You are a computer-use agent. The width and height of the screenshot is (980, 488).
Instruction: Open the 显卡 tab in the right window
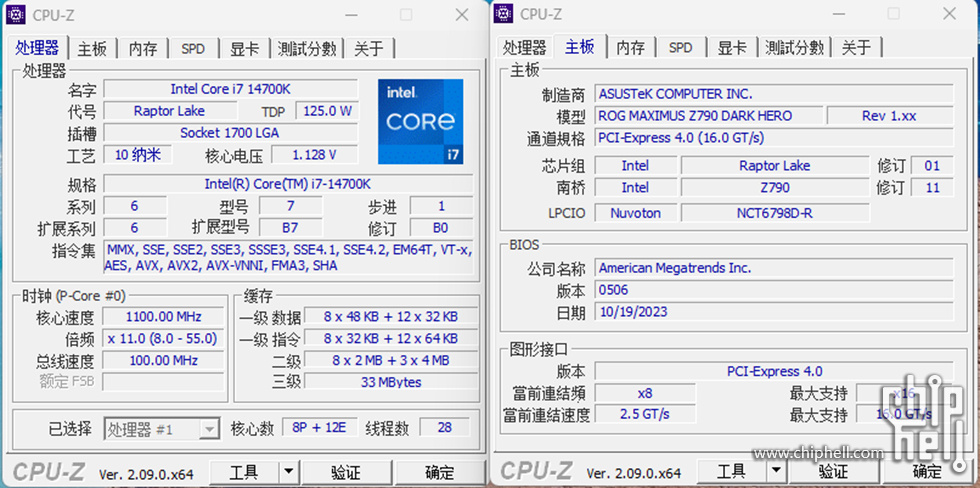[x=732, y=48]
